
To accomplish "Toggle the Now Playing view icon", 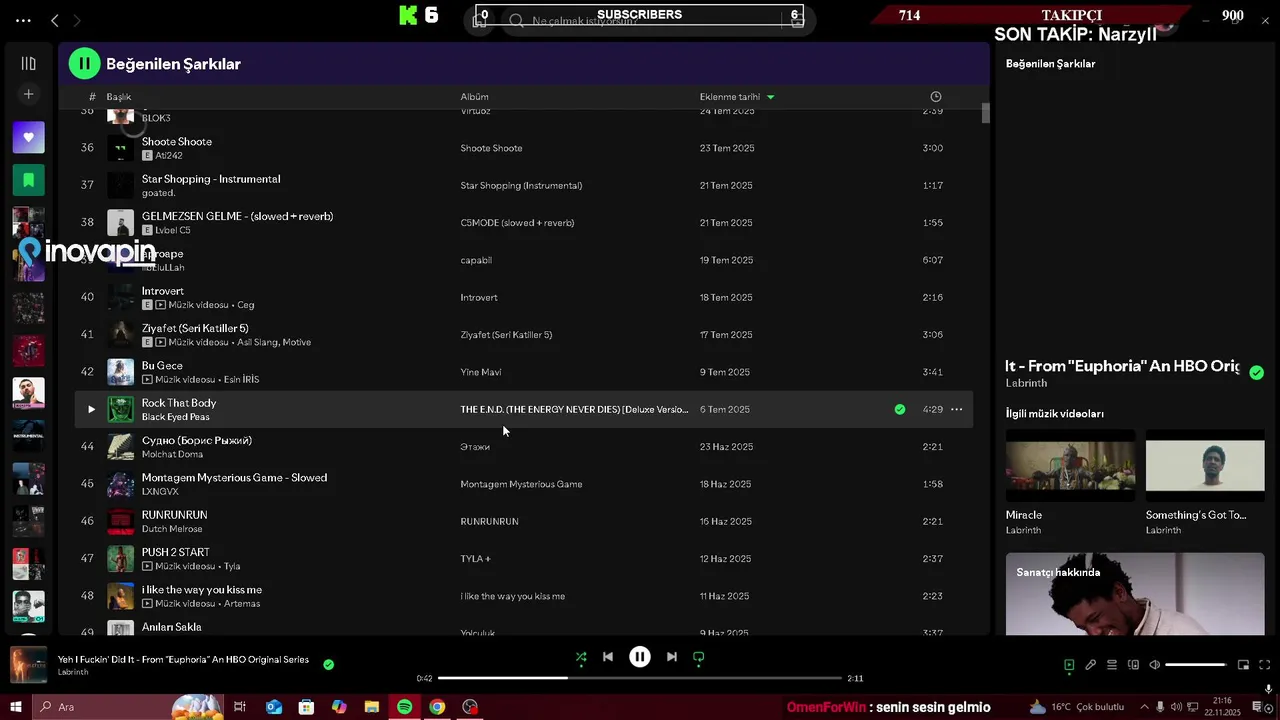I will coord(1069,665).
